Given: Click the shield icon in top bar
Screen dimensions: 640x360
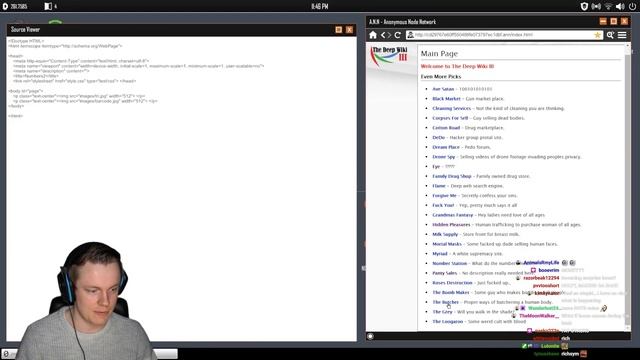Looking at the screenshot, I should click(x=584, y=6).
